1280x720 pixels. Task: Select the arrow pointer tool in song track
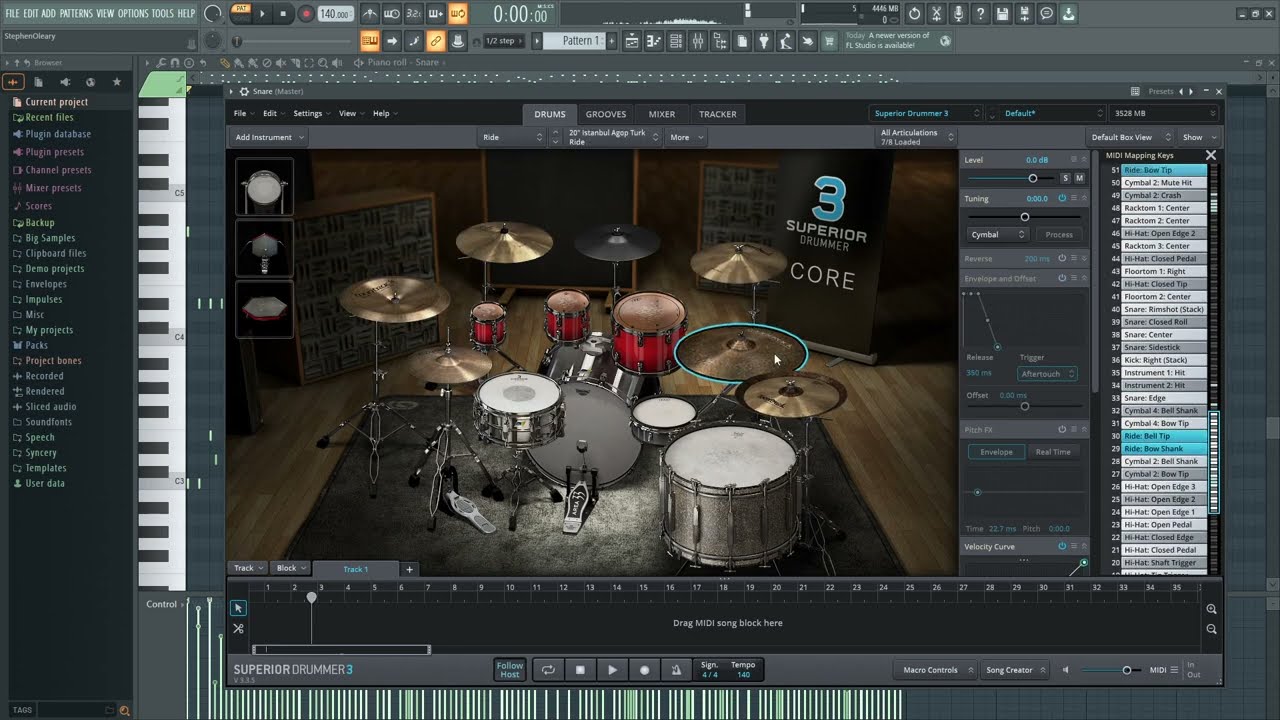(238, 608)
